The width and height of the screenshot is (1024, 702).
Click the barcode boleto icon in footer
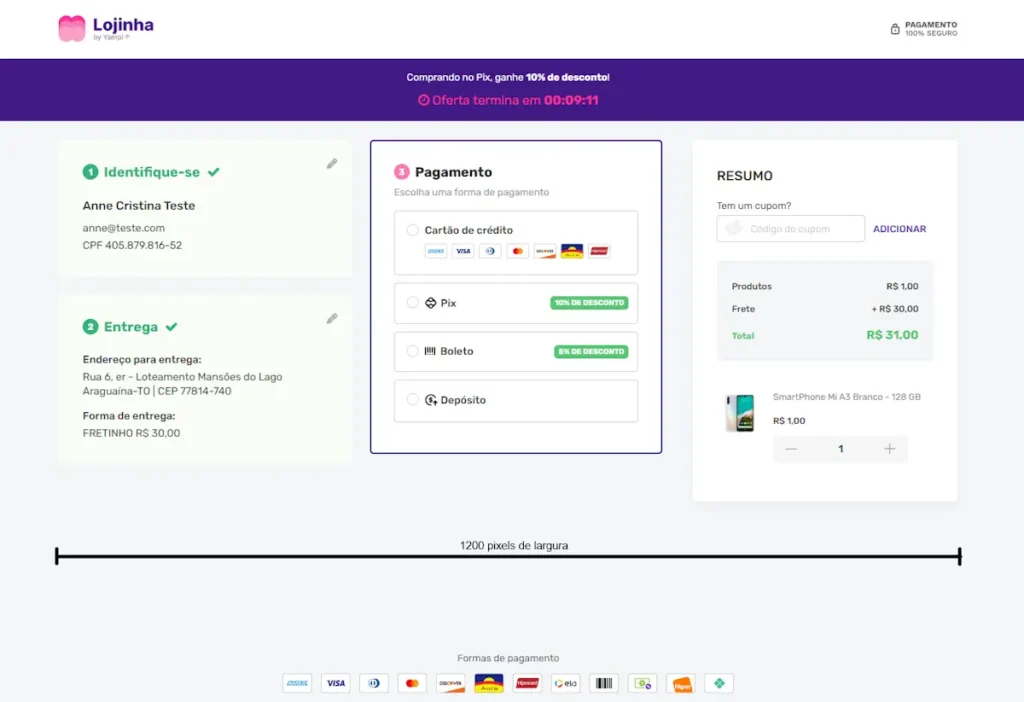tap(604, 684)
